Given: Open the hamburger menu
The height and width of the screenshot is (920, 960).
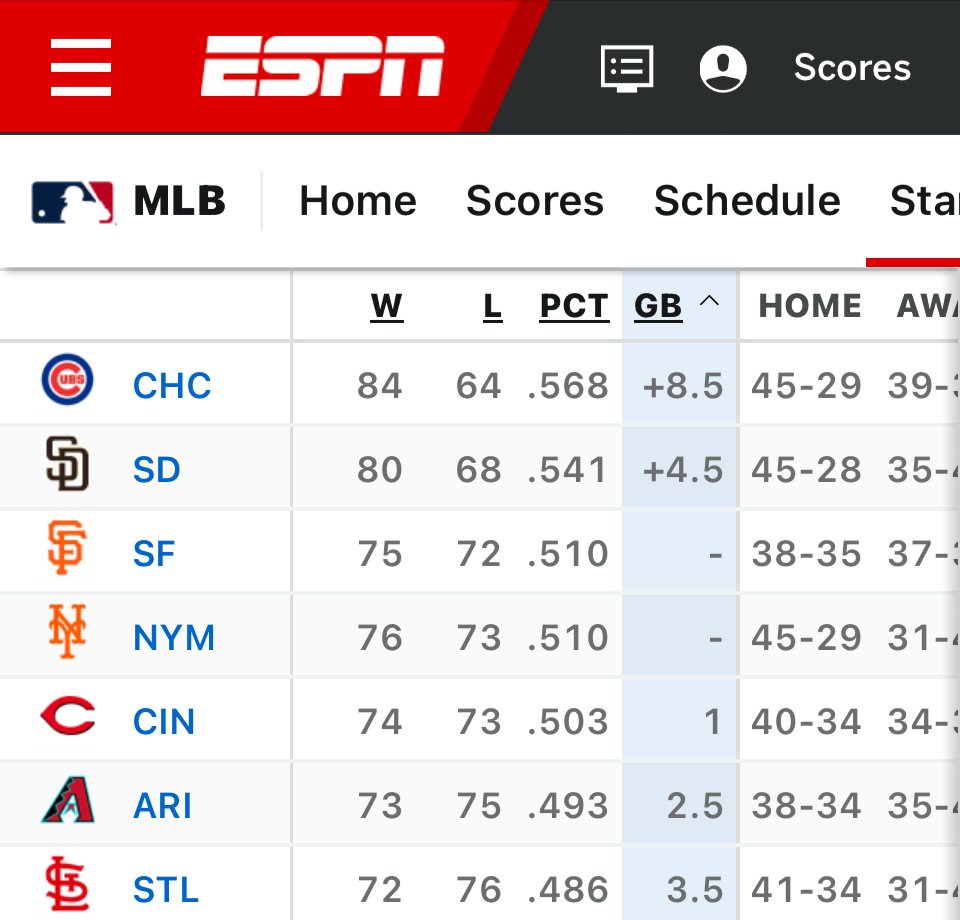Looking at the screenshot, I should [x=81, y=67].
